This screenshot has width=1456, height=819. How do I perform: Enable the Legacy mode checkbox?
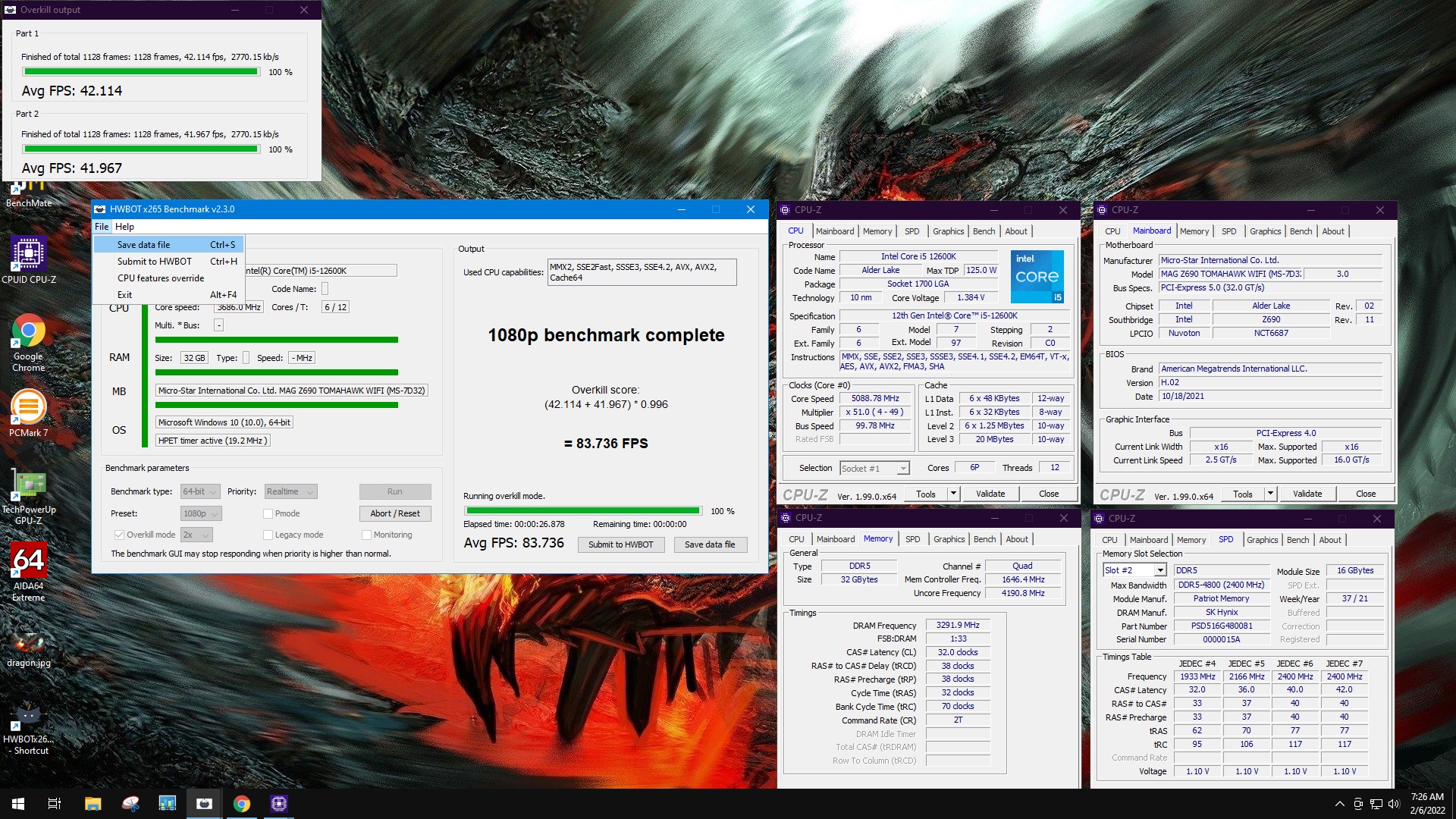pyautogui.click(x=268, y=535)
